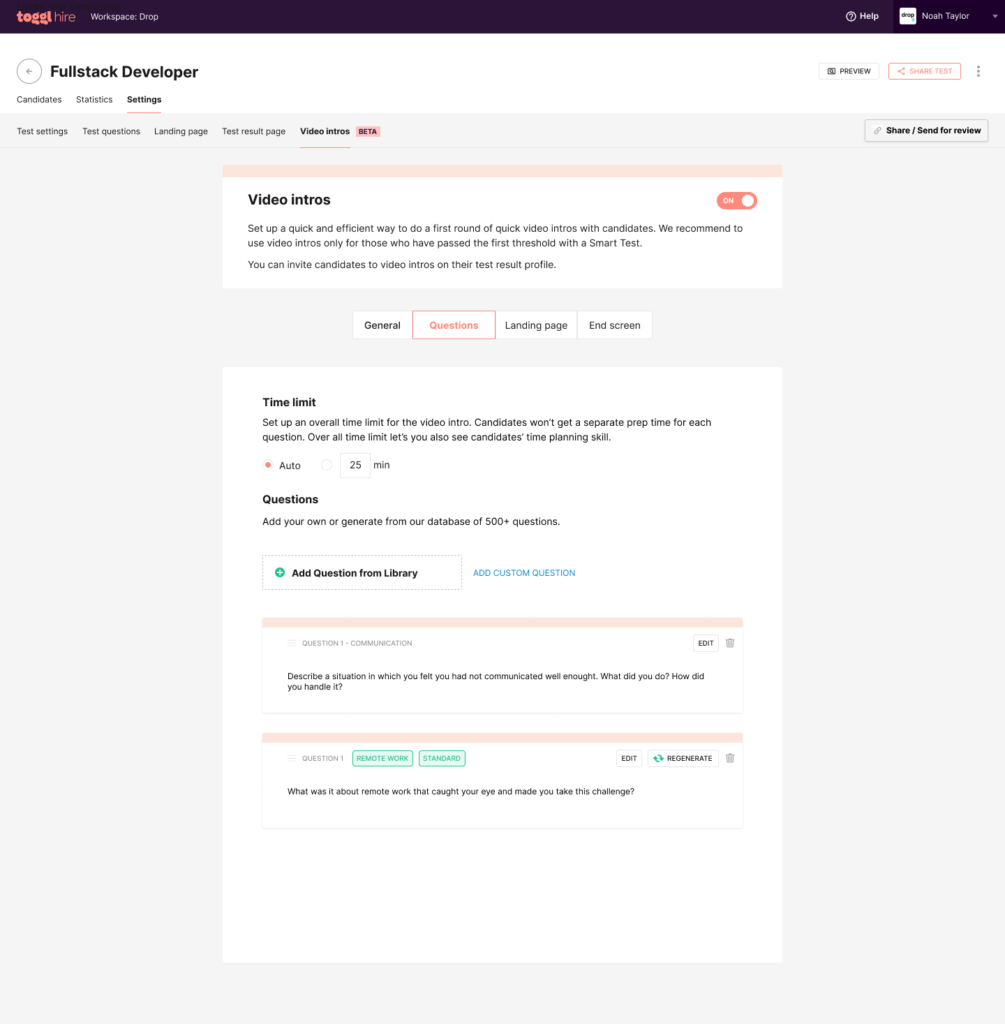1005x1024 pixels.
Task: Click the back arrow beside Fullstack Developer
Action: [x=29, y=71]
